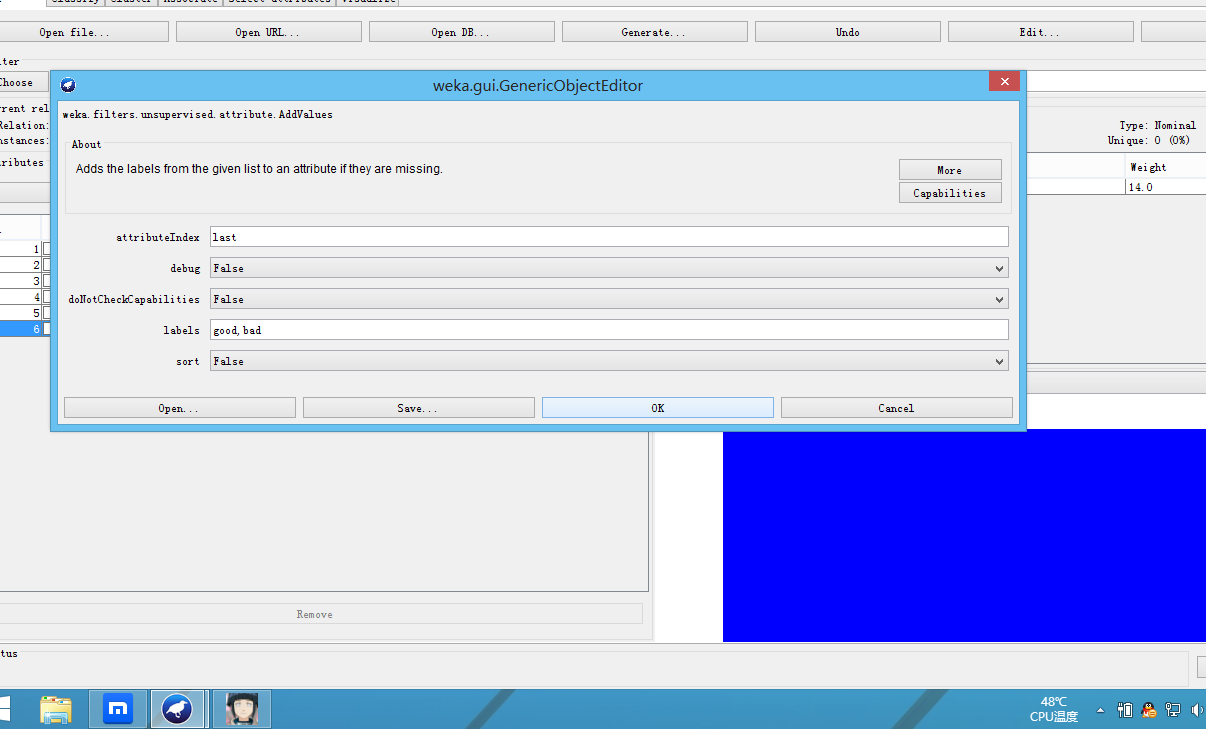The width and height of the screenshot is (1206, 729).
Task: Click the labels field containing good,bad
Action: [x=609, y=330]
